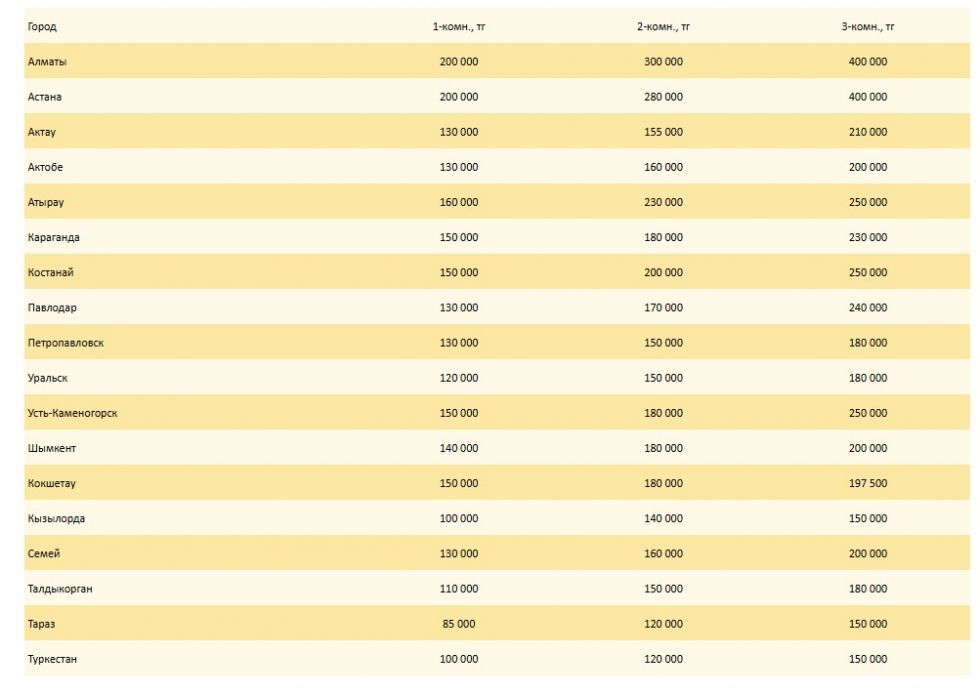Select the Астана city cell
Image resolution: width=980 pixels, height=694 pixels.
(45, 97)
